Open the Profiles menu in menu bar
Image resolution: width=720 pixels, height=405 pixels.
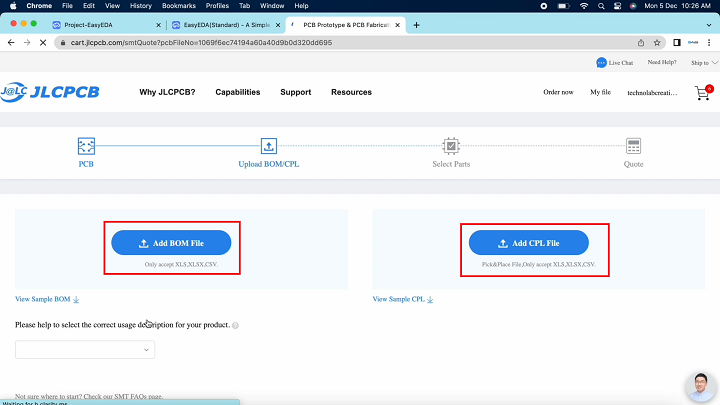pos(217,6)
